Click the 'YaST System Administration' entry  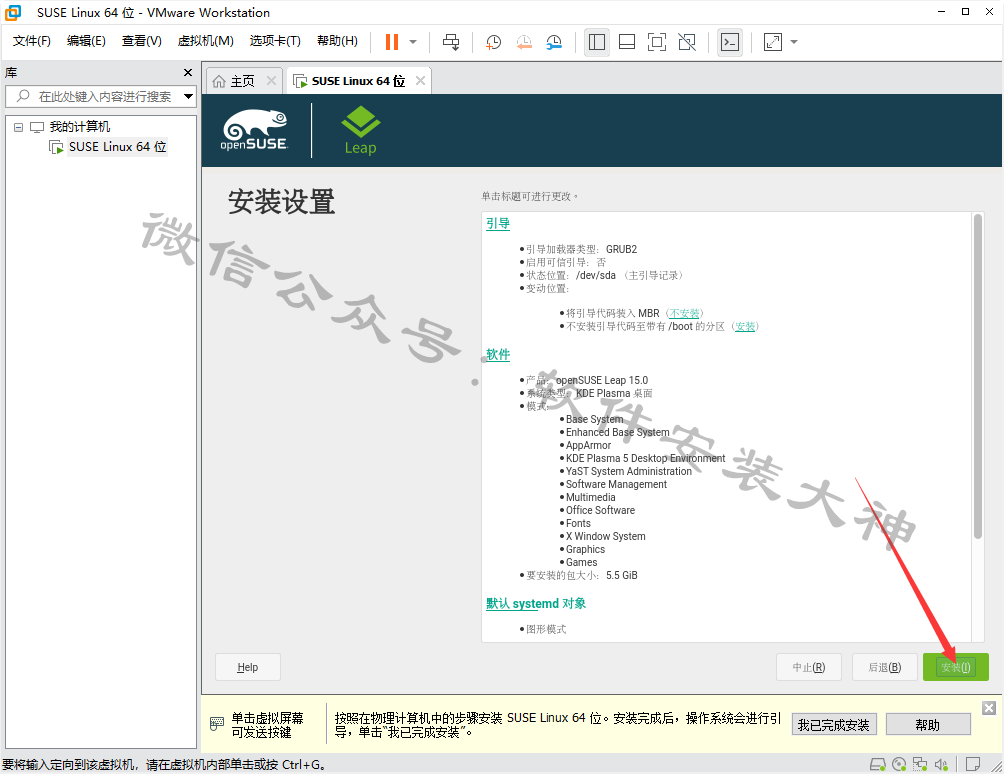[x=629, y=471]
